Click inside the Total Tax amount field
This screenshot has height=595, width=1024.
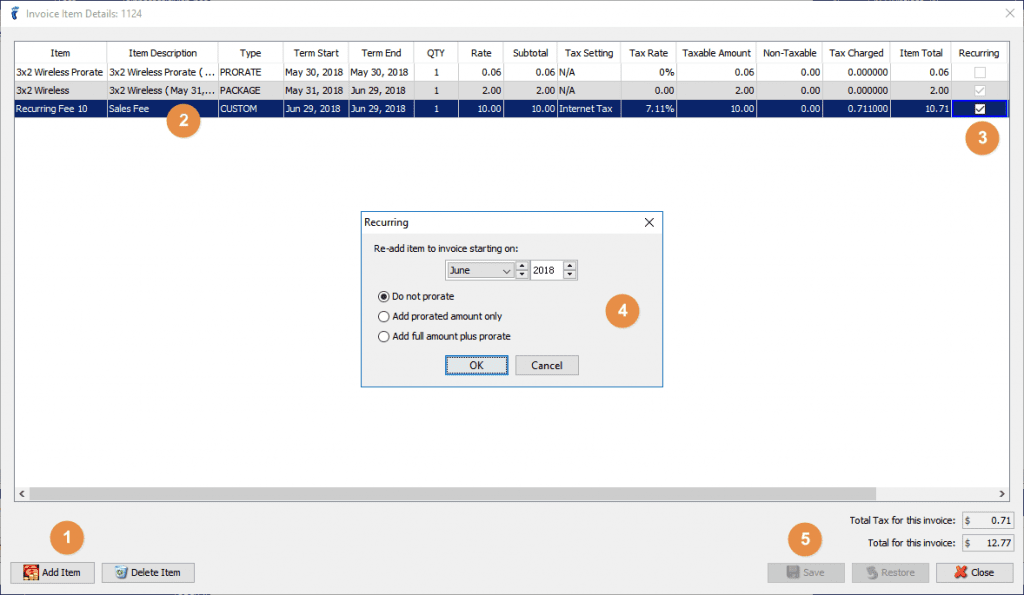coord(986,519)
